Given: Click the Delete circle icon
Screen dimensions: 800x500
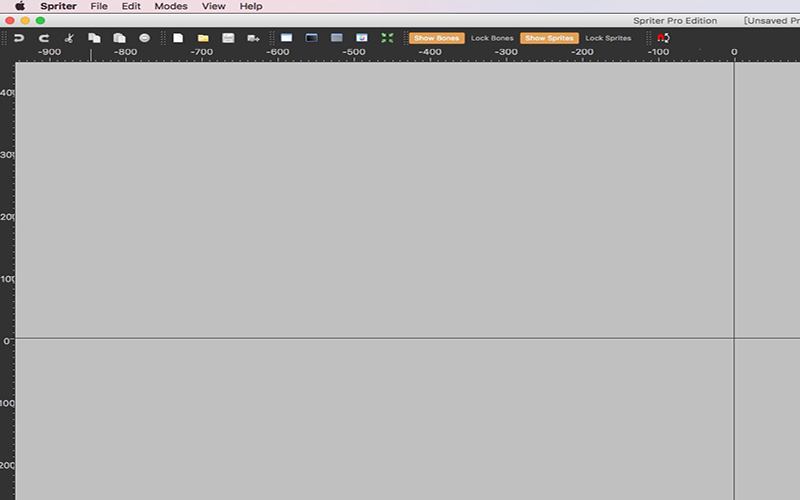Looking at the screenshot, I should pyautogui.click(x=144, y=38).
